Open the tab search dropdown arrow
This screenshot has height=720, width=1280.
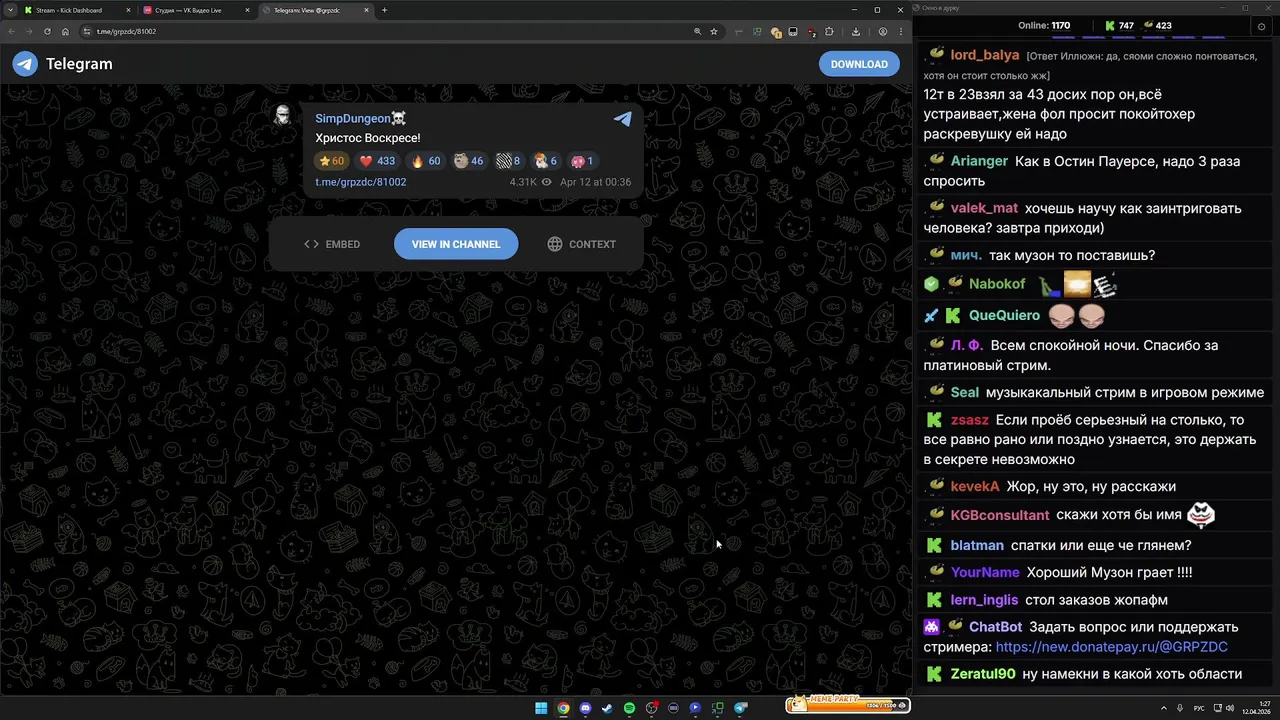10,10
